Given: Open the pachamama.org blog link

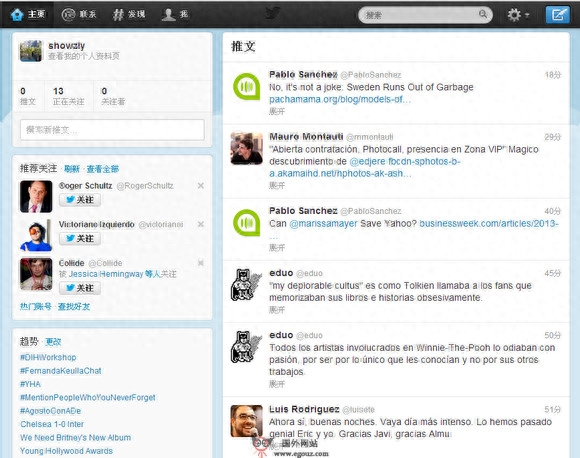Looking at the screenshot, I should 340,99.
